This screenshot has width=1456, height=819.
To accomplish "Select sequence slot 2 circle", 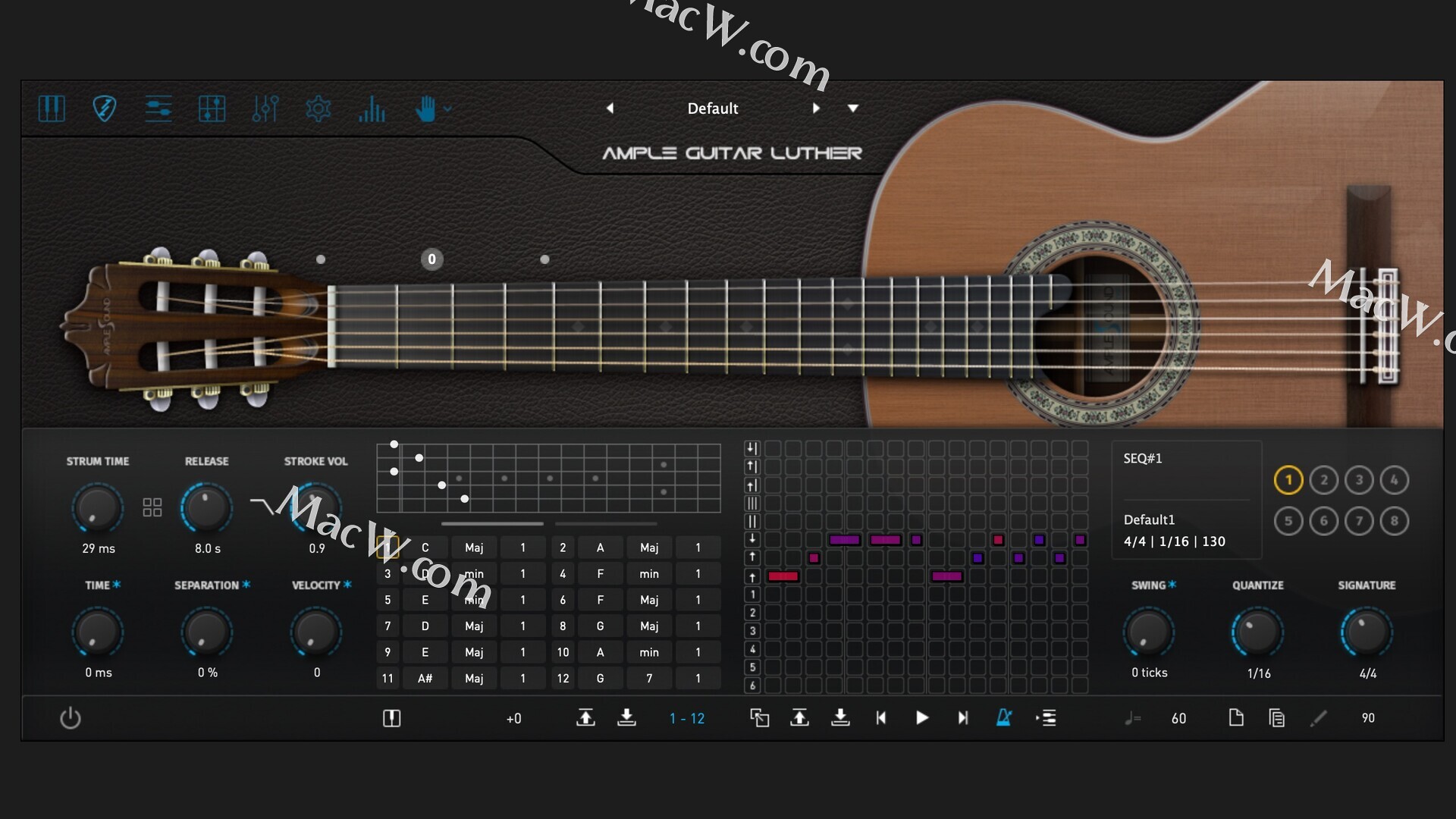I will click(1324, 479).
